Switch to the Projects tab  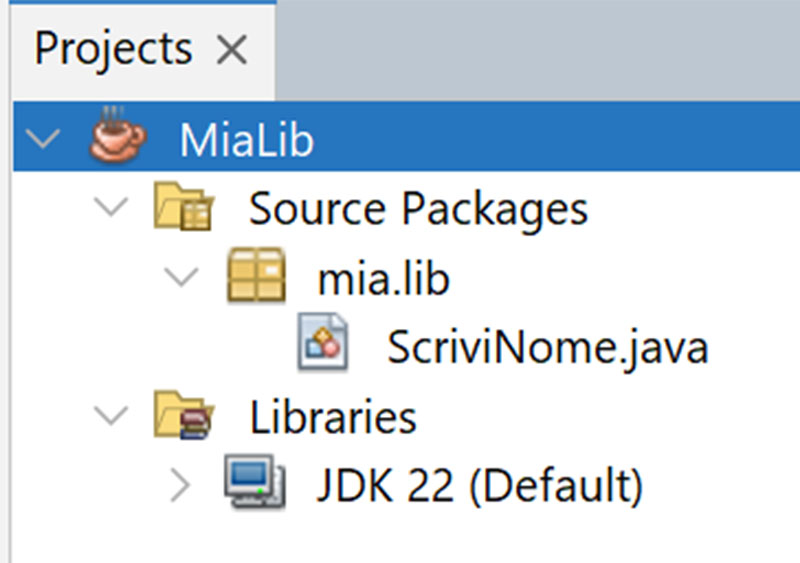(113, 49)
